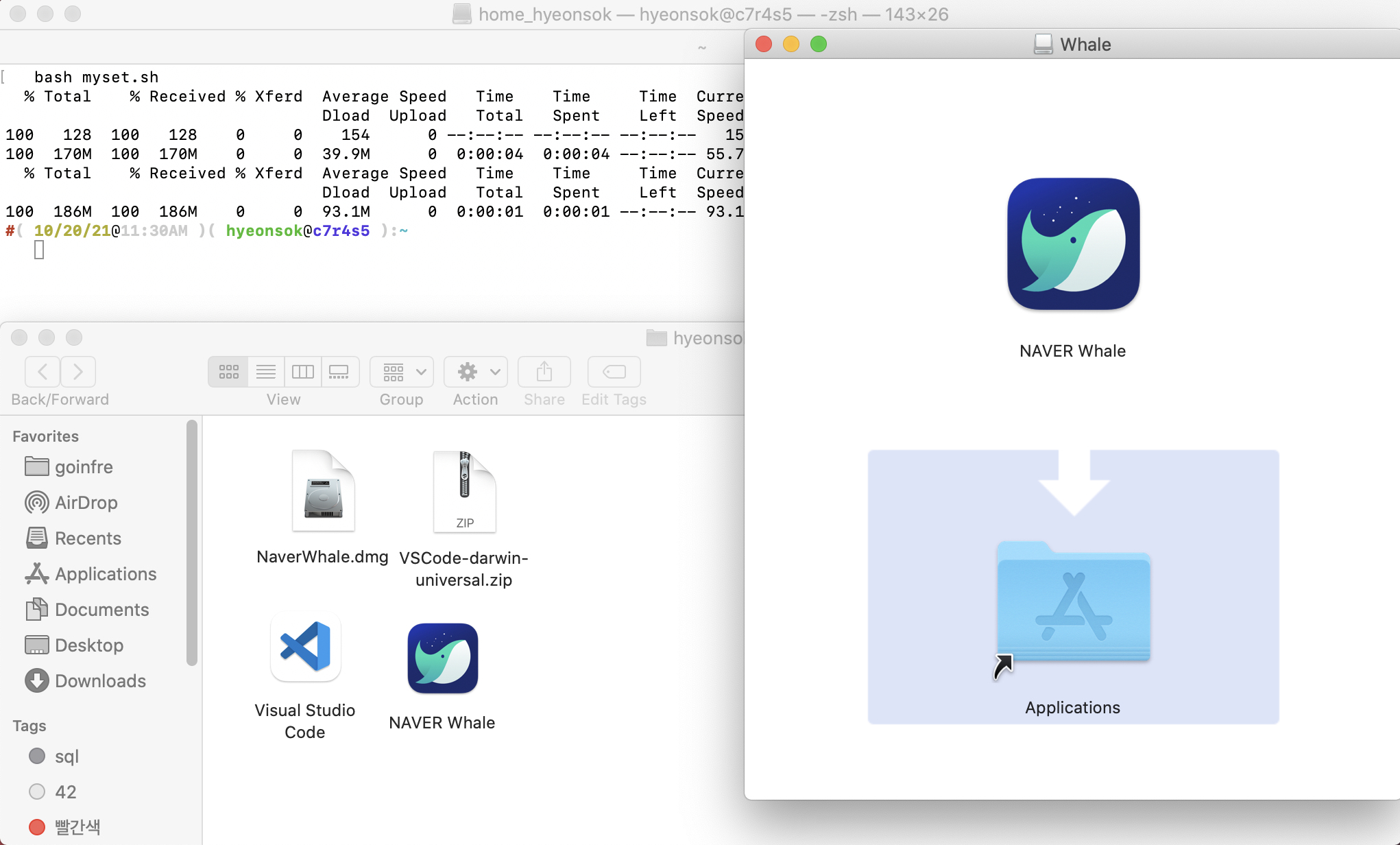
Task: Click the Share toolbar button
Action: click(x=544, y=372)
